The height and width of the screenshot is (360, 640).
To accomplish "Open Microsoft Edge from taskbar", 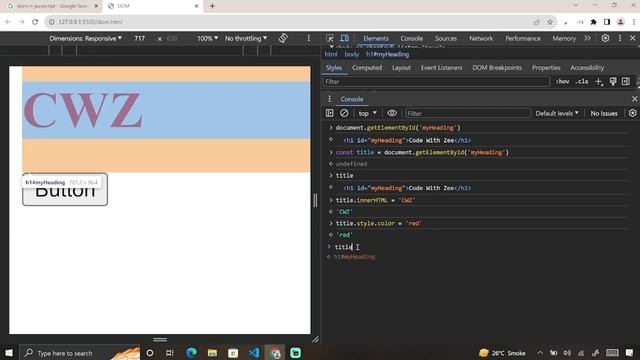I will pos(191,353).
